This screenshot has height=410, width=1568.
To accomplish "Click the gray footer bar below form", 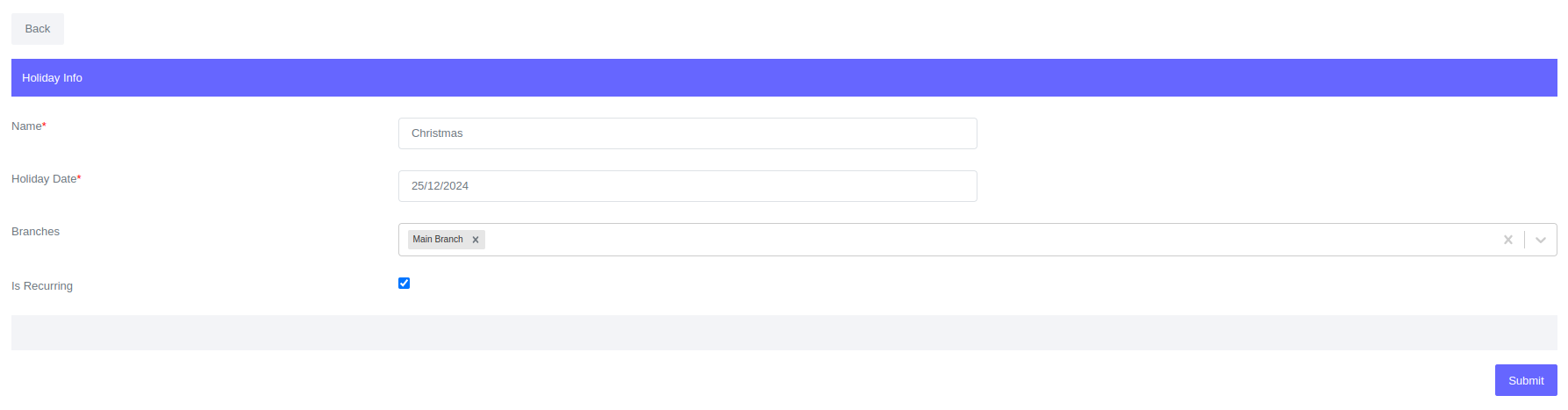I will (784, 333).
